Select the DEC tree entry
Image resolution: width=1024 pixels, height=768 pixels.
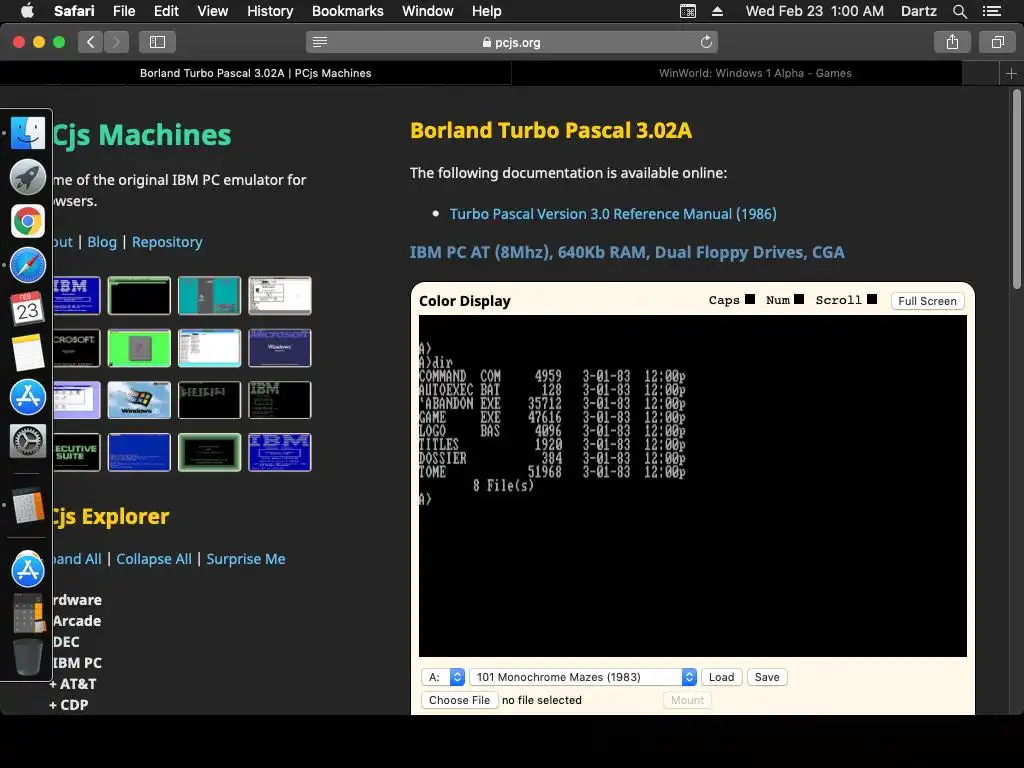66,642
